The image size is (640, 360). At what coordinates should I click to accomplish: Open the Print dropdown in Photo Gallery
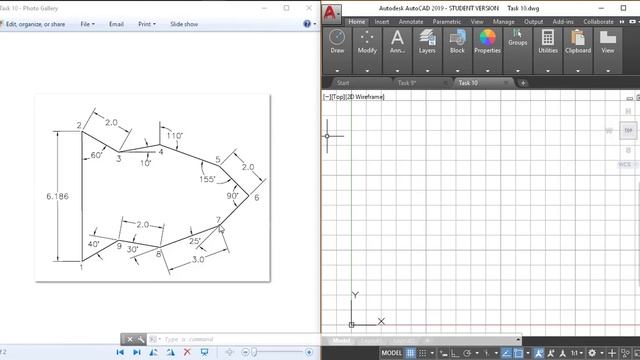pyautogui.click(x=147, y=24)
